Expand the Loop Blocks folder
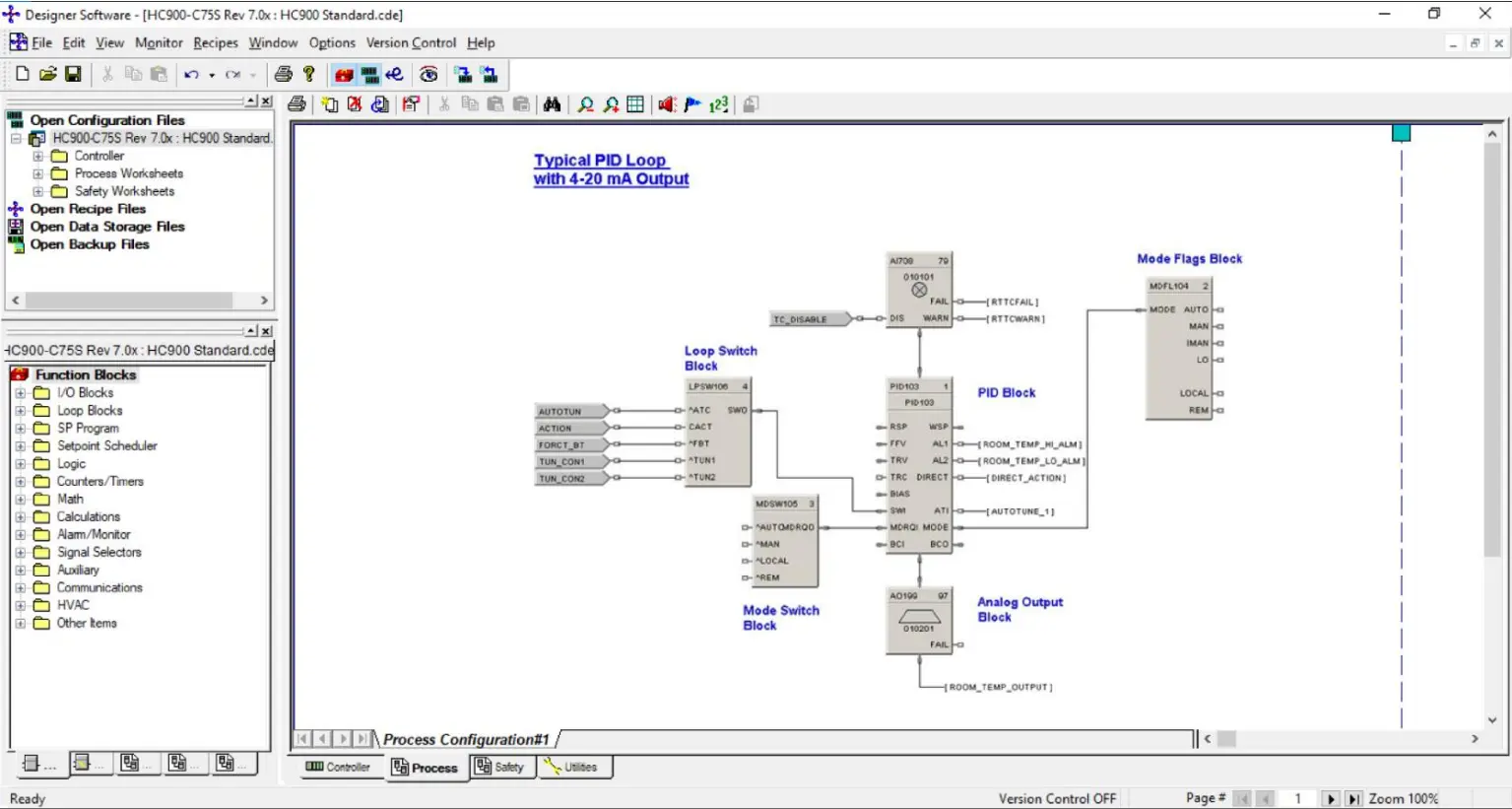This screenshot has height=809, width=1512. (x=21, y=411)
